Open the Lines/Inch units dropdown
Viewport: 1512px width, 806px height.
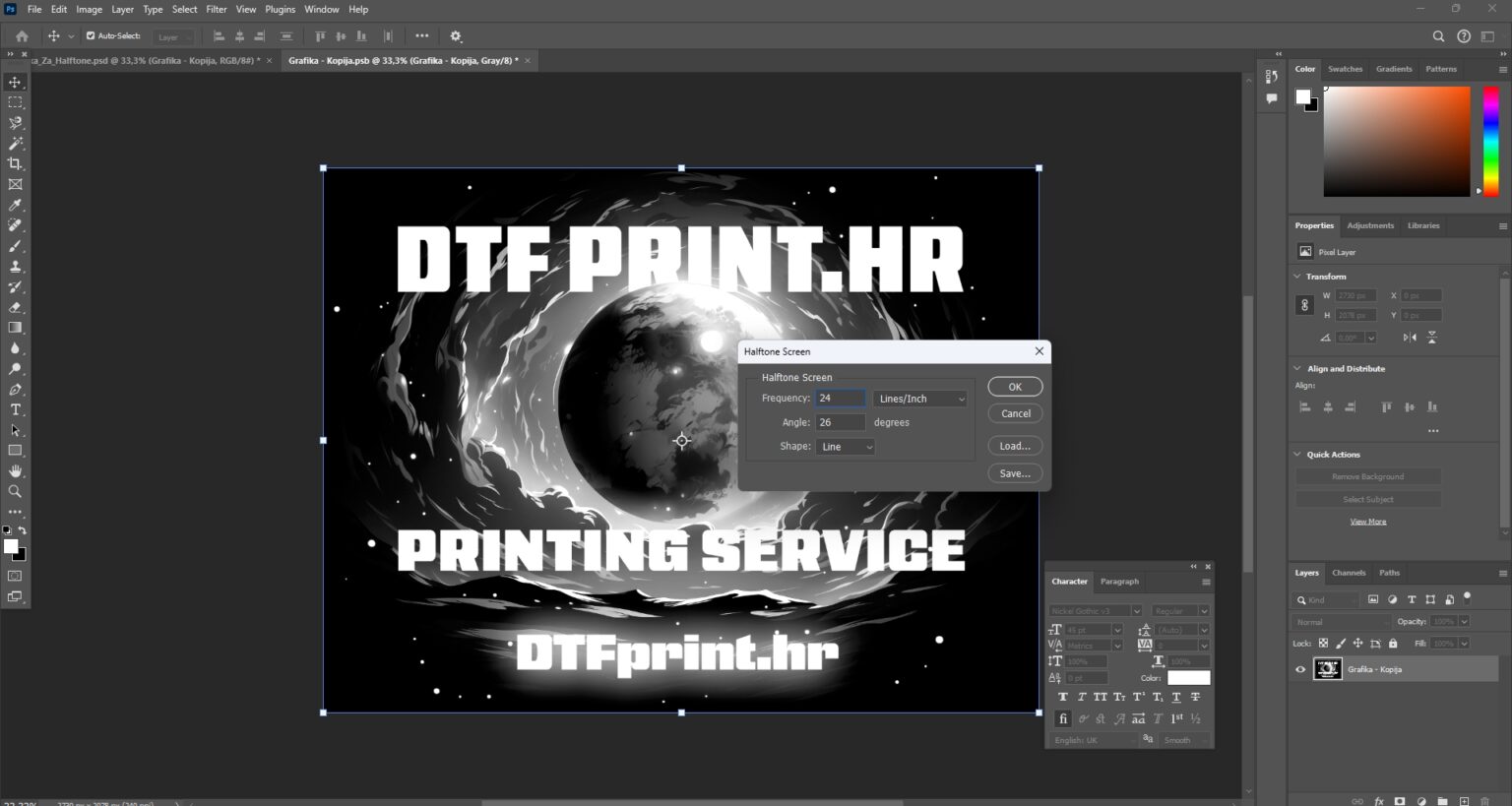[918, 398]
